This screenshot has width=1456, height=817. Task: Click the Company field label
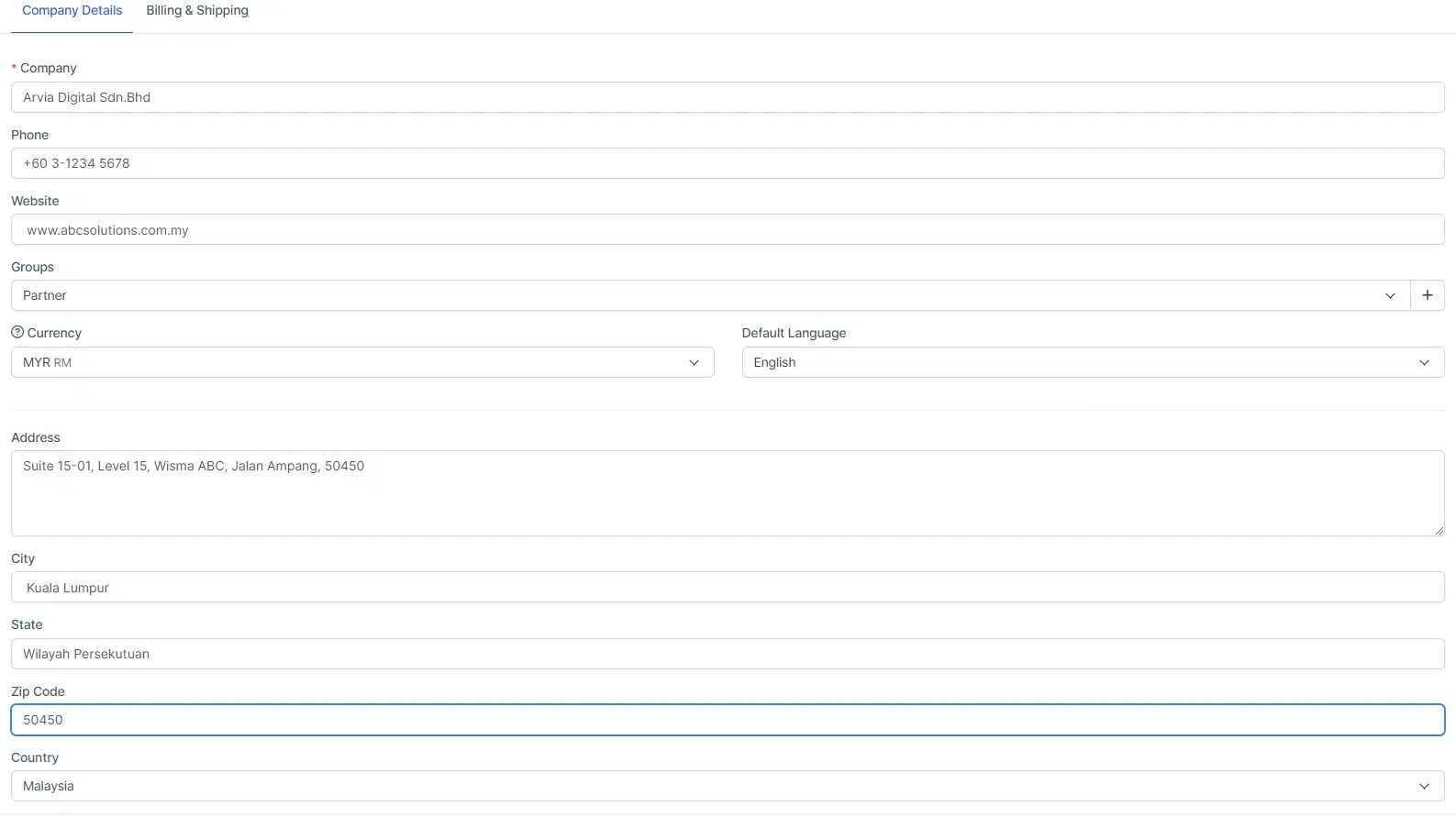pyautogui.click(x=49, y=68)
